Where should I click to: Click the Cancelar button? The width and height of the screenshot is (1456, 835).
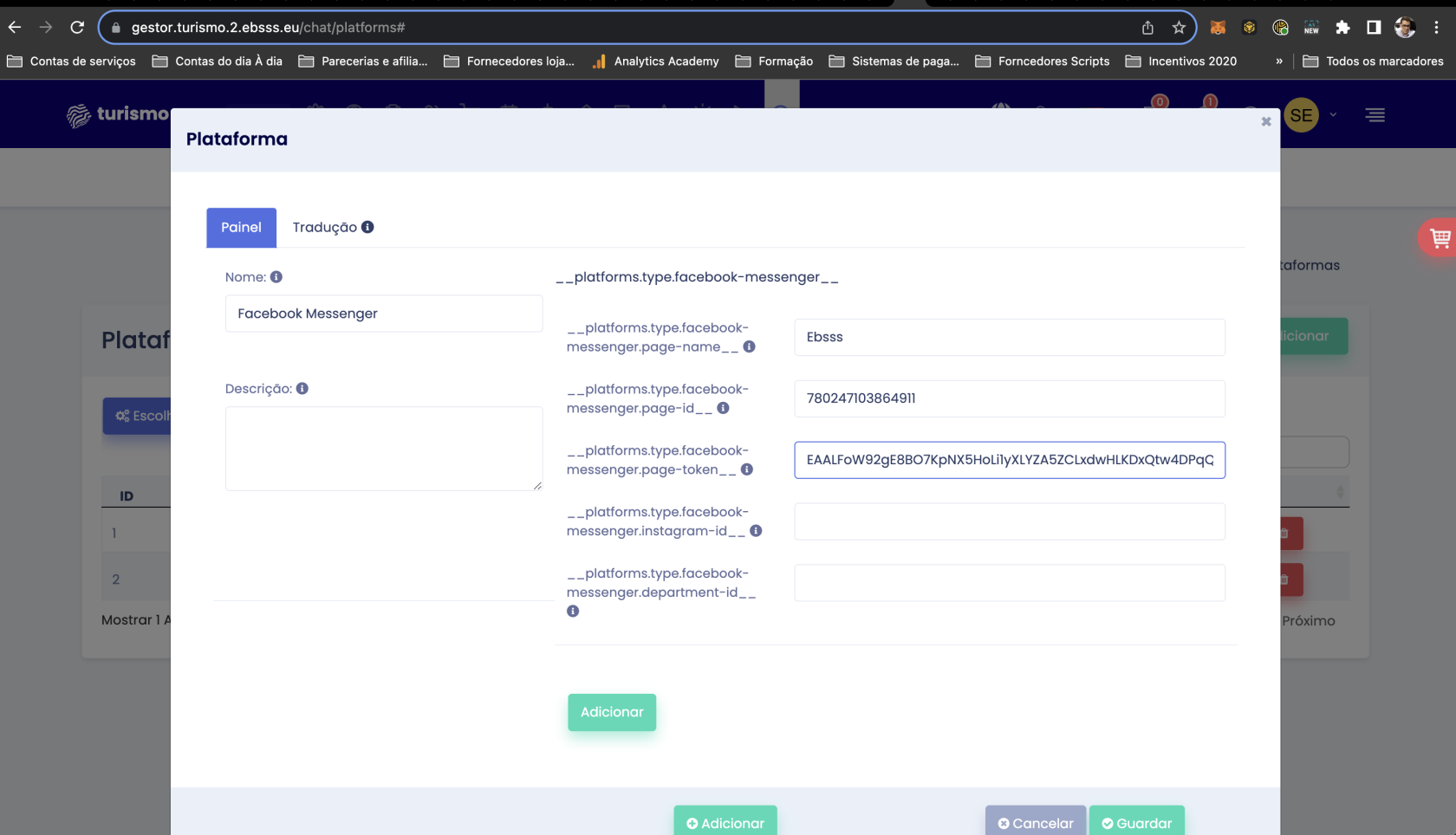1036,823
